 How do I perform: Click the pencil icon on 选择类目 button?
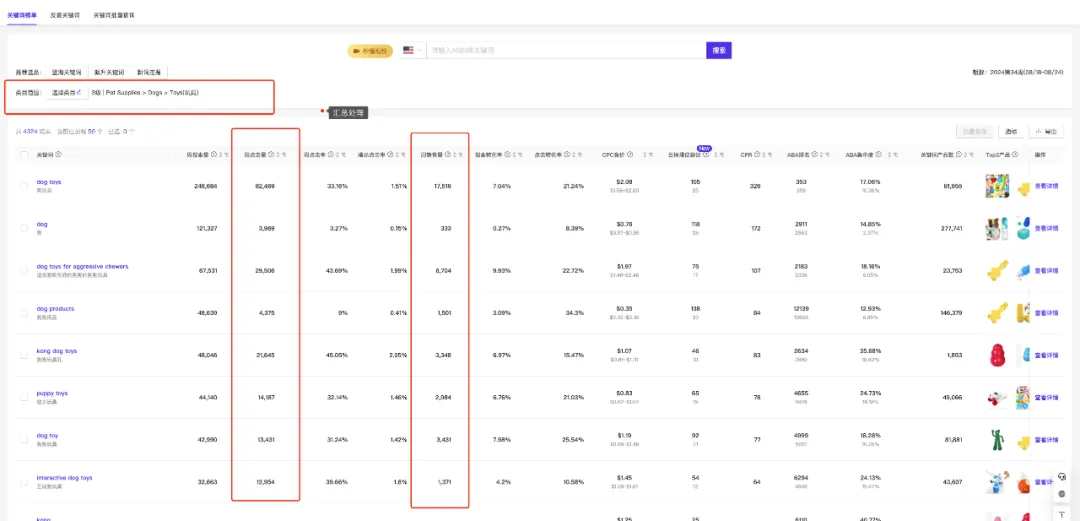[80, 92]
